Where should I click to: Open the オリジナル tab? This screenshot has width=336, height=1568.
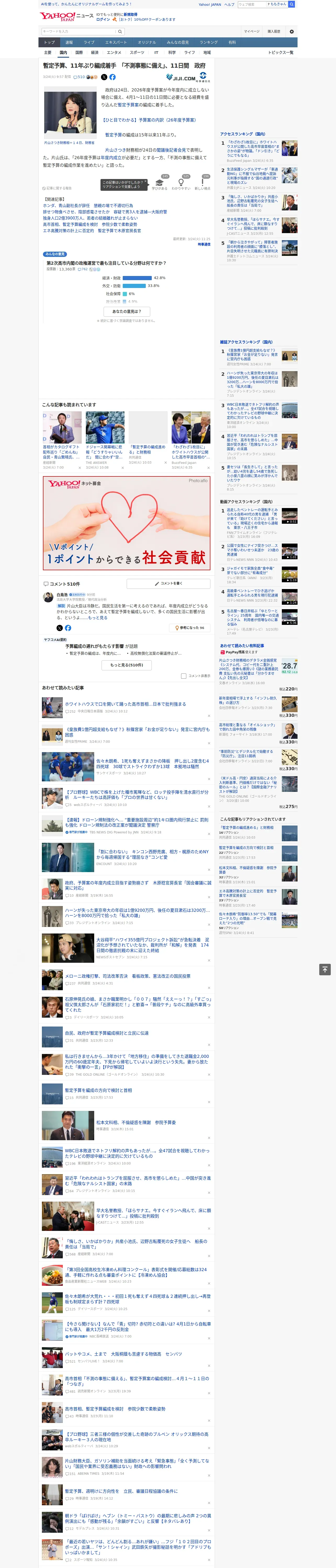[x=147, y=43]
